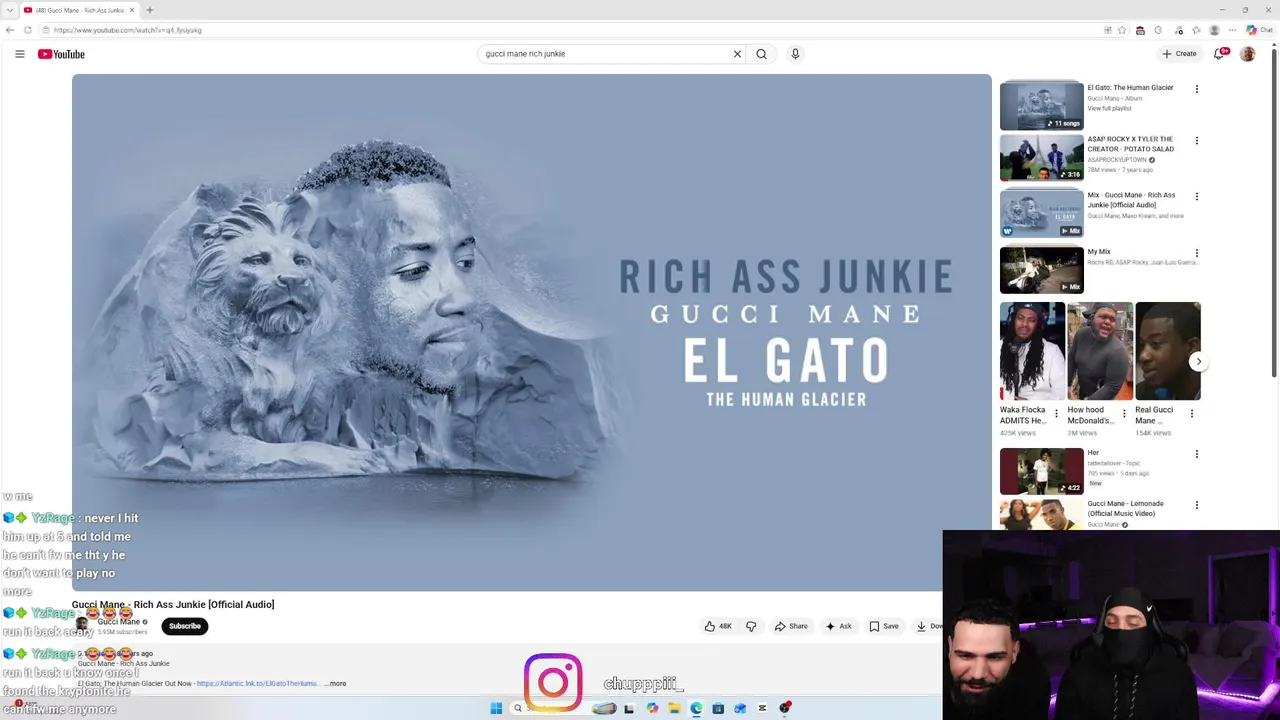Open the tab actions dropdown
The height and width of the screenshot is (720, 1280).
[9, 10]
